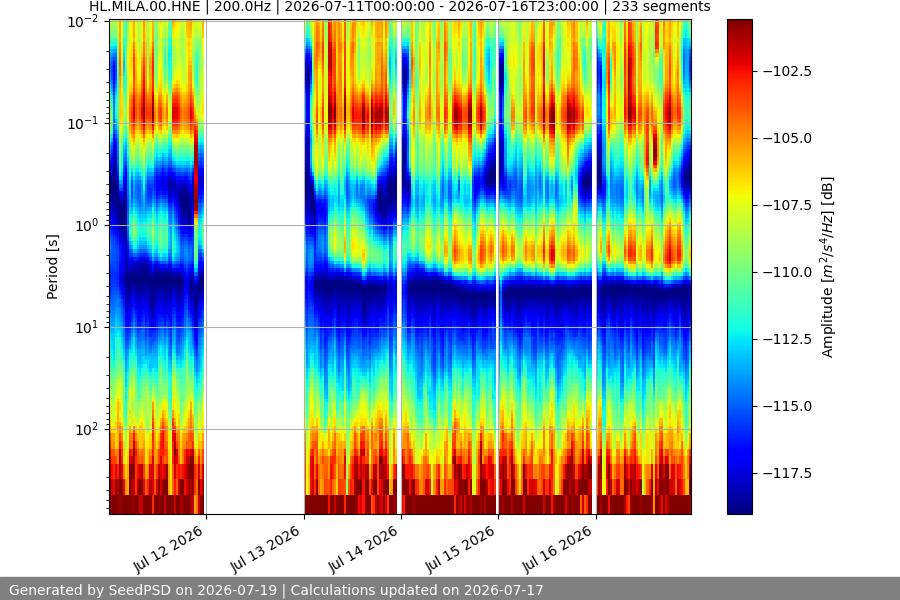Click the 'Period [s]' y-axis label
The width and height of the screenshot is (900, 600).
[x=52, y=267]
